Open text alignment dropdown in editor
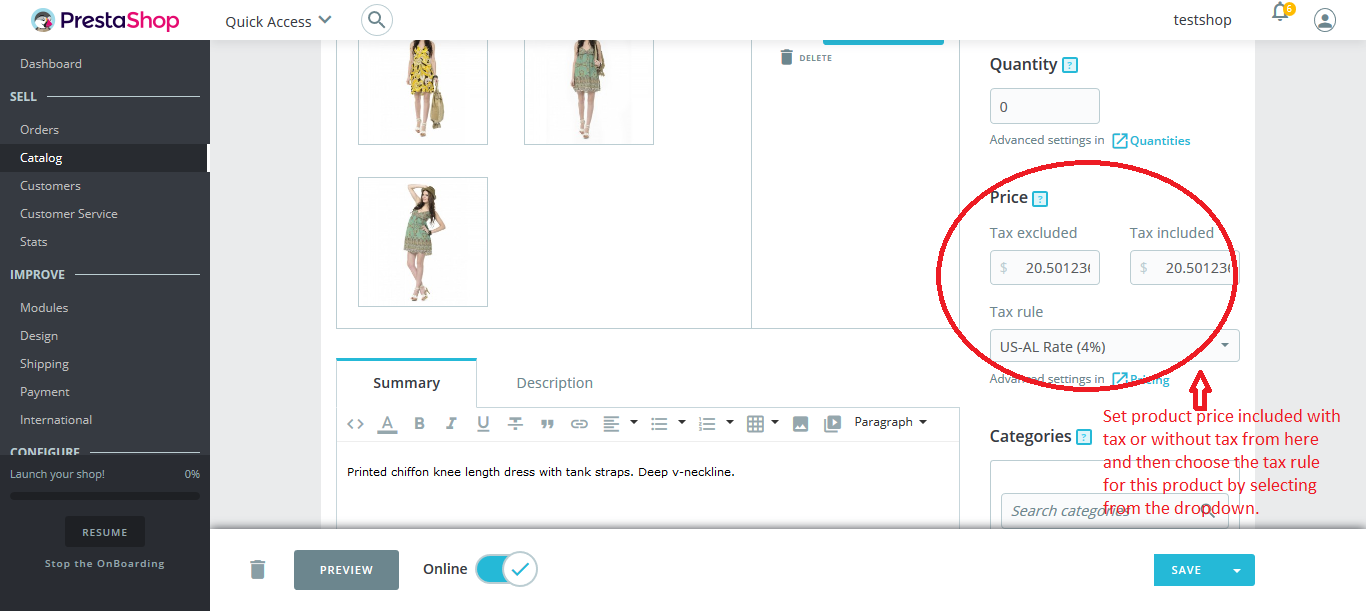 pyautogui.click(x=620, y=424)
